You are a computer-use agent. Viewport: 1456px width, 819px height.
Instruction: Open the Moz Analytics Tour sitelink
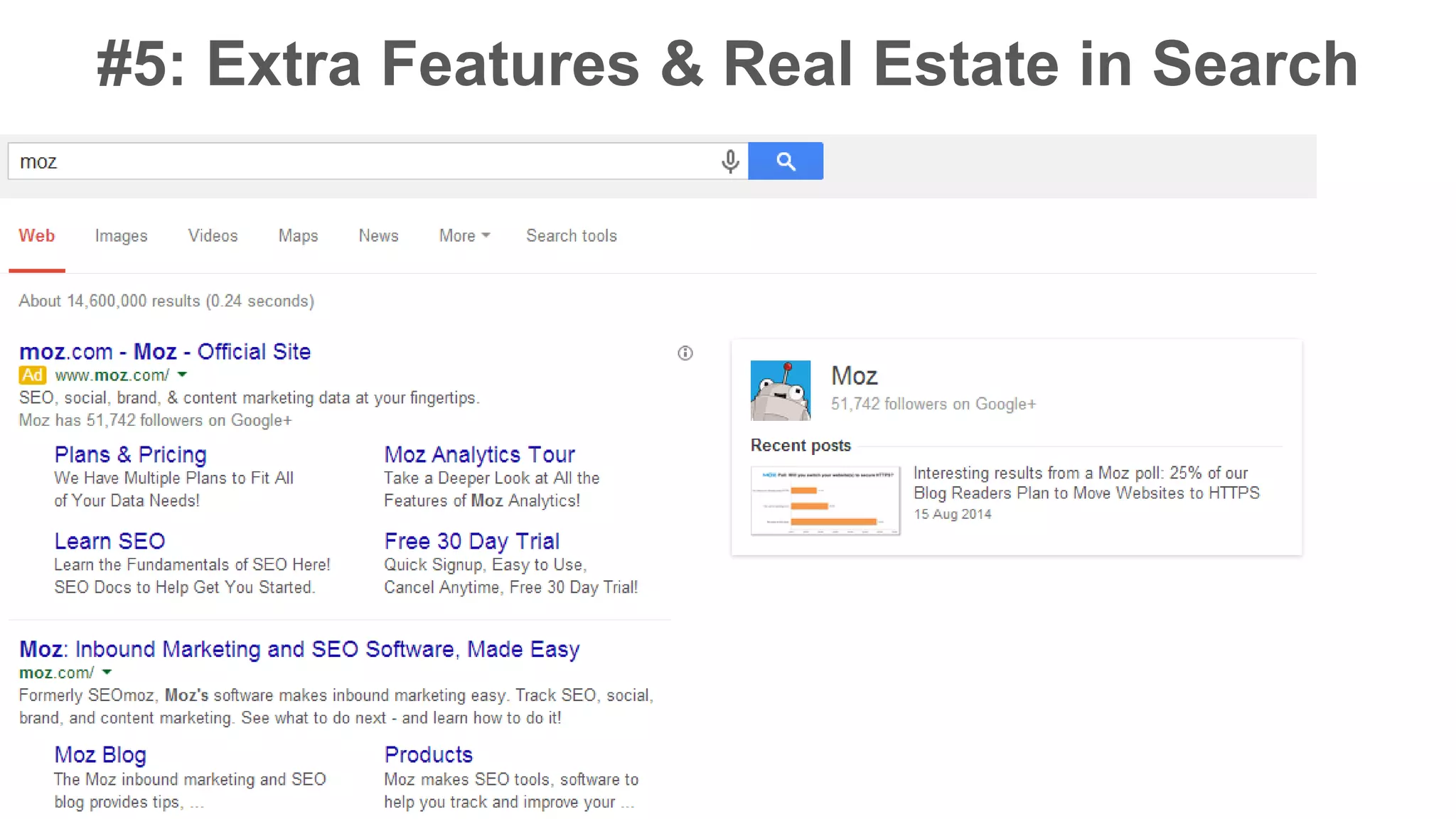click(x=480, y=454)
